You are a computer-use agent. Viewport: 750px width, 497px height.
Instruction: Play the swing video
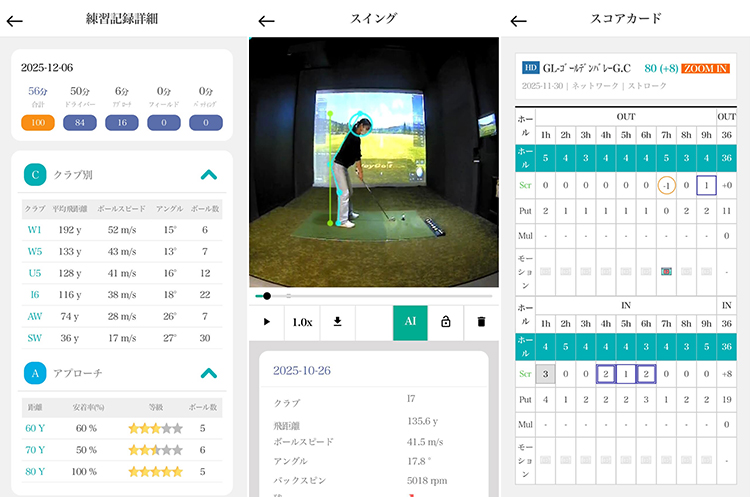pyautogui.click(x=266, y=322)
